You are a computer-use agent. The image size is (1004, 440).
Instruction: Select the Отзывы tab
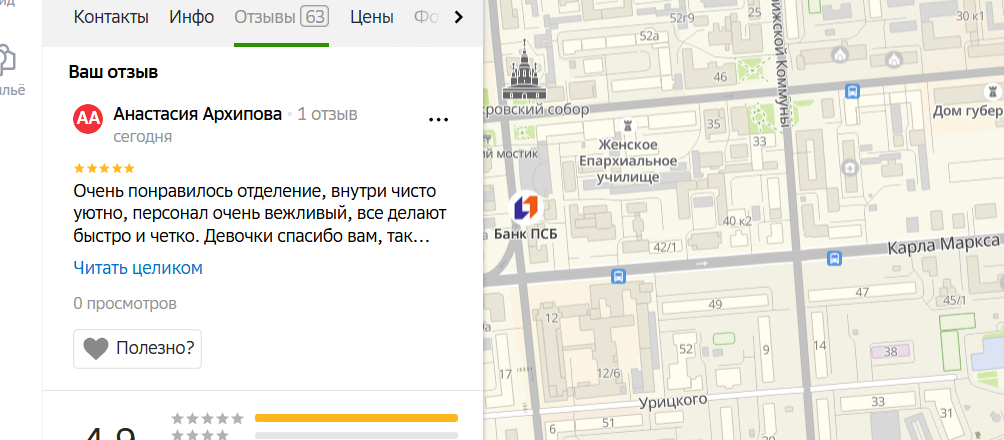pos(281,17)
